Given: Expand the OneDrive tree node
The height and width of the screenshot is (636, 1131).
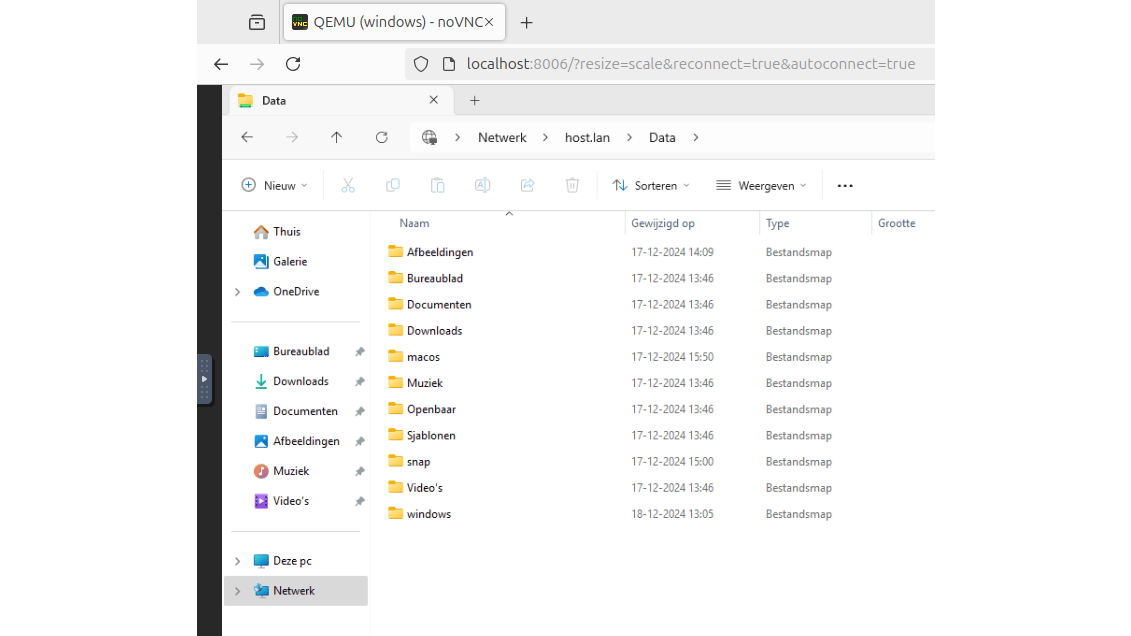Looking at the screenshot, I should click(237, 292).
